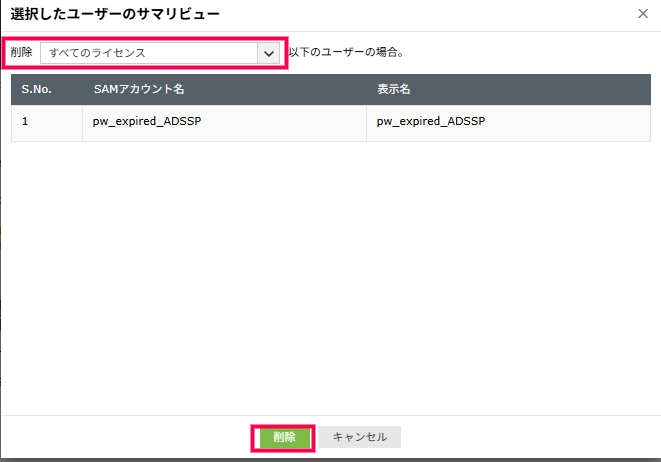
Task: Click the 表示名 column header
Action: [393, 89]
